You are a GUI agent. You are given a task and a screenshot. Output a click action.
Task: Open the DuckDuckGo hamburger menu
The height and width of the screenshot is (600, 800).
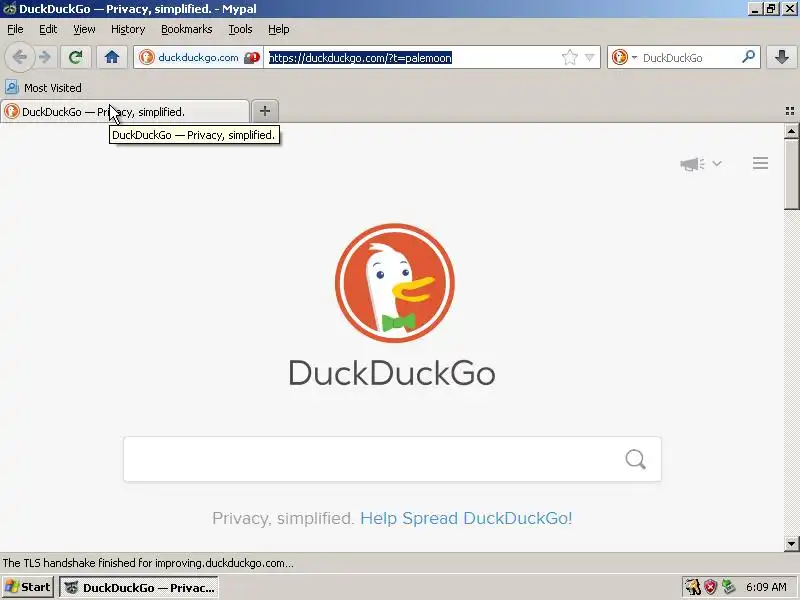[x=760, y=163]
